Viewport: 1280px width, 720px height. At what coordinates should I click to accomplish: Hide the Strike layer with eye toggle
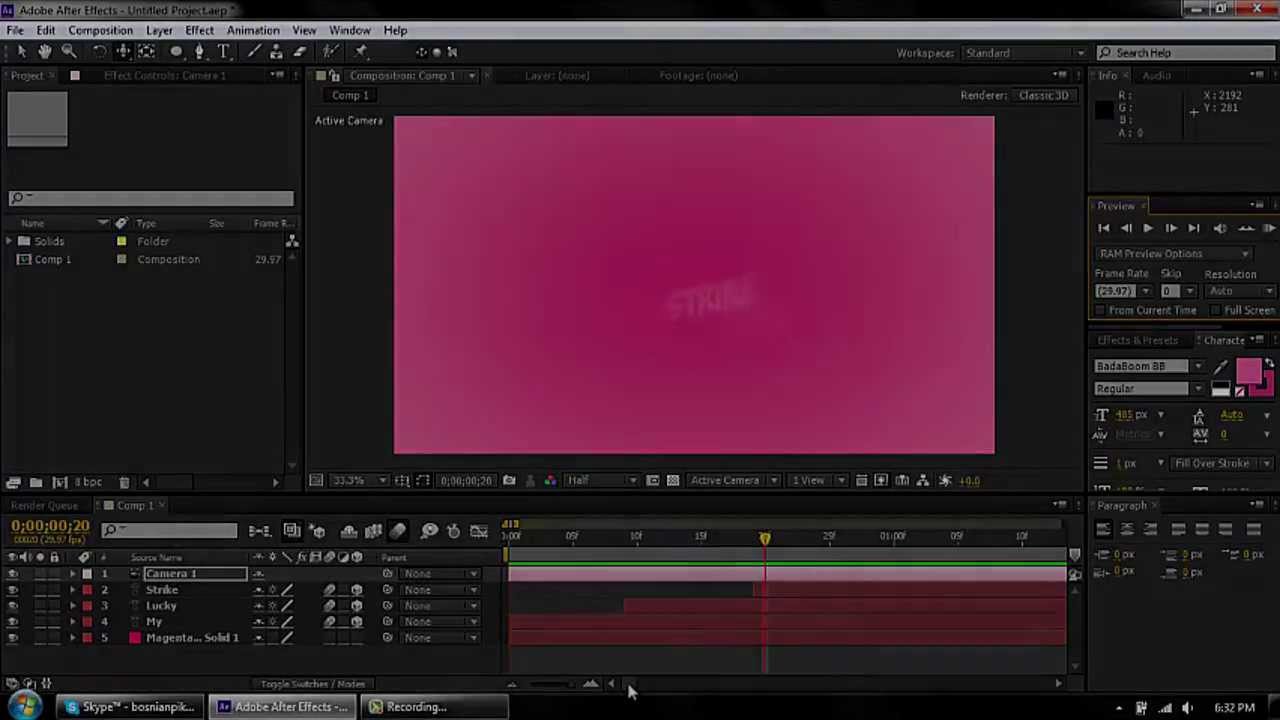click(x=13, y=590)
